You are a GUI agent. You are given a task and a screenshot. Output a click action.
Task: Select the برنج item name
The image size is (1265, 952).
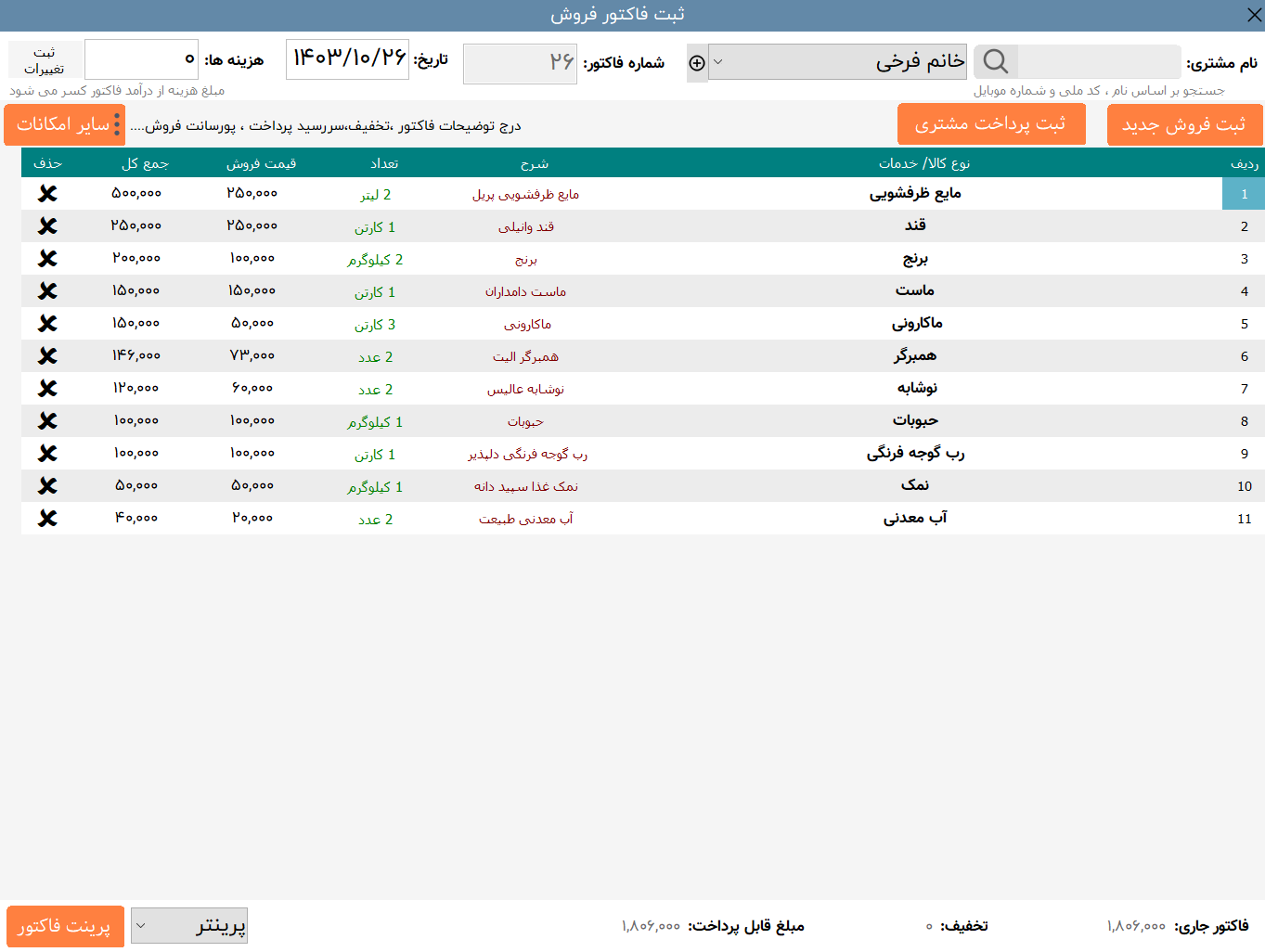click(915, 259)
